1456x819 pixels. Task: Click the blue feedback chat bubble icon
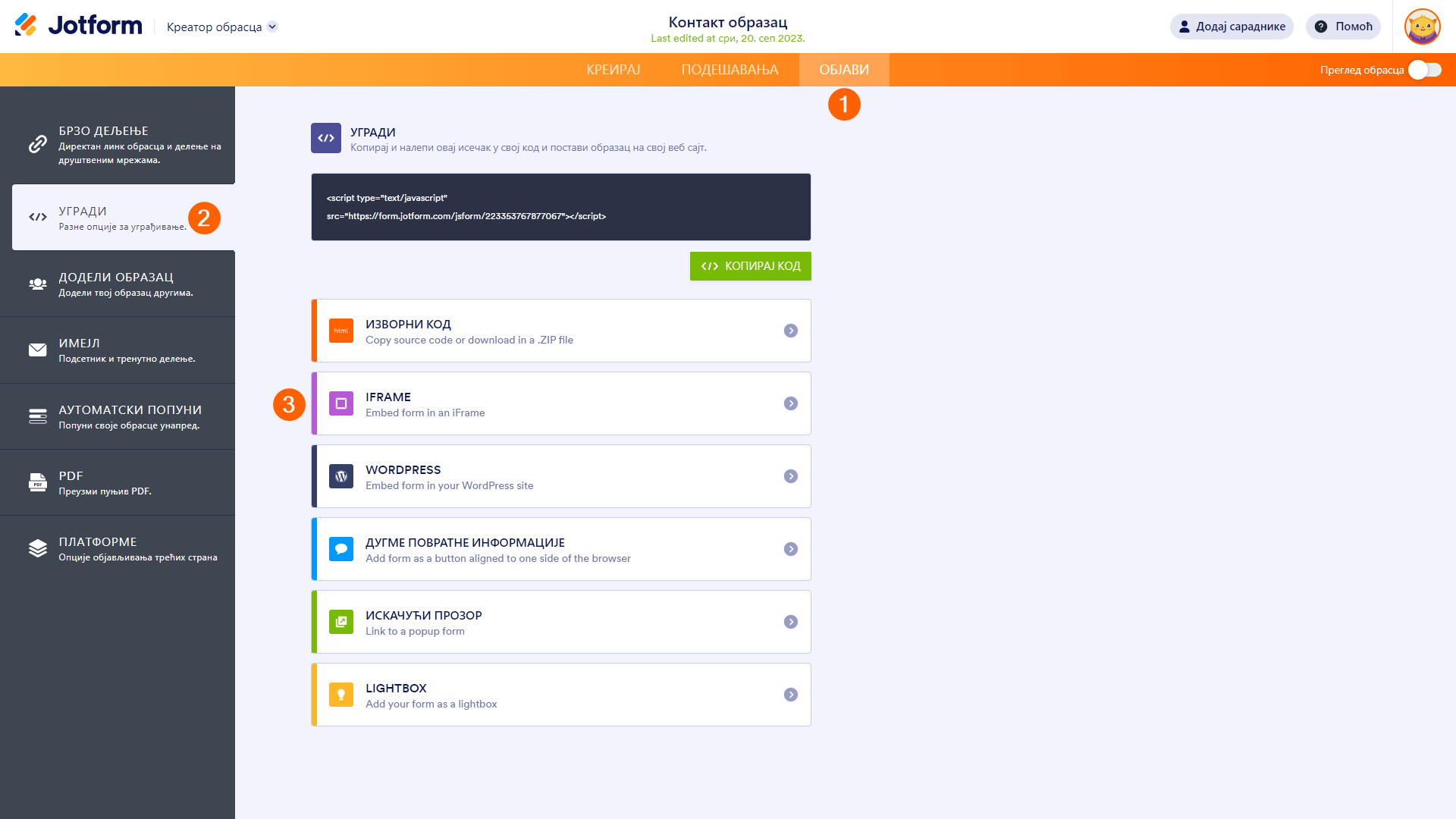tap(341, 549)
